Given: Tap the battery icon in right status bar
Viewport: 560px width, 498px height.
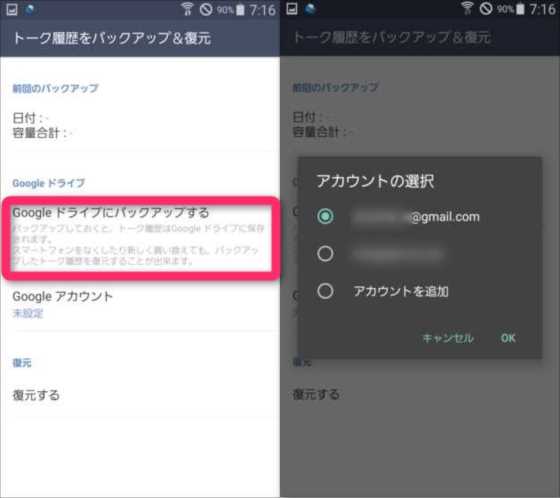Looking at the screenshot, I should [x=520, y=9].
